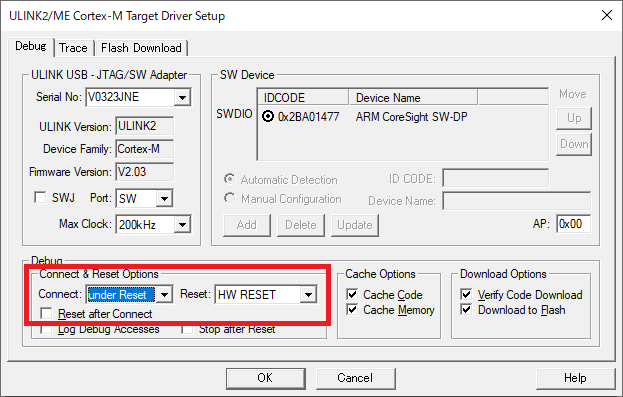Choose Manual Configuration radio button
This screenshot has height=397, width=623.
tap(229, 198)
